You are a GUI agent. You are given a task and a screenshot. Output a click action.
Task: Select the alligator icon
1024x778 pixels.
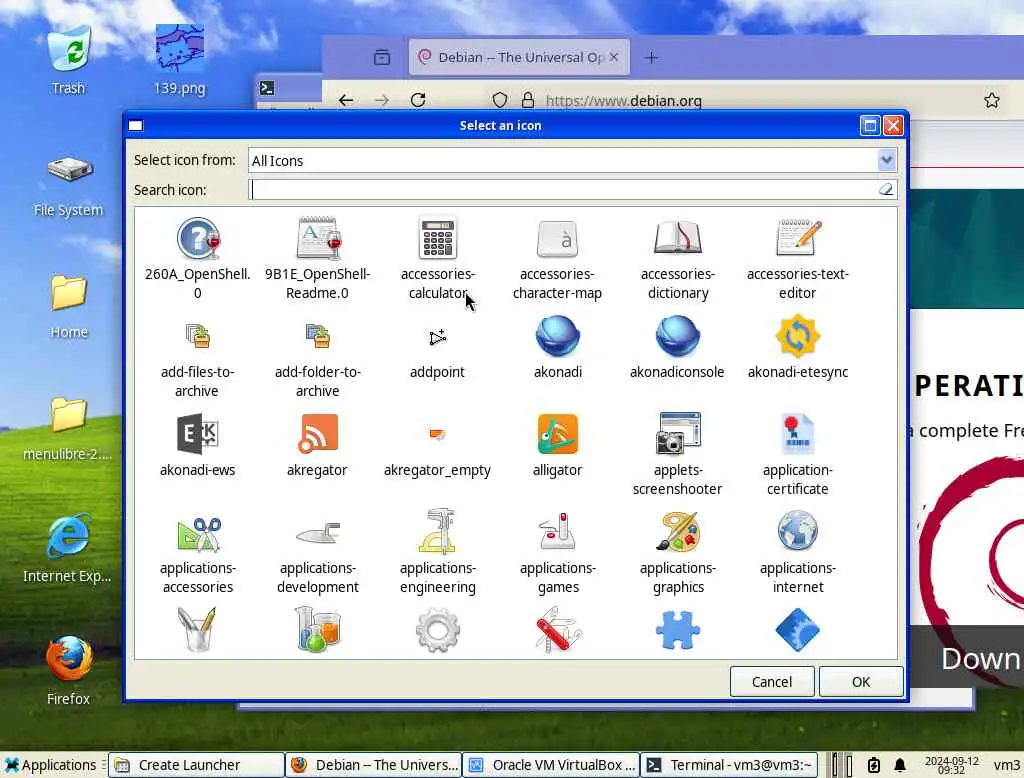(557, 434)
